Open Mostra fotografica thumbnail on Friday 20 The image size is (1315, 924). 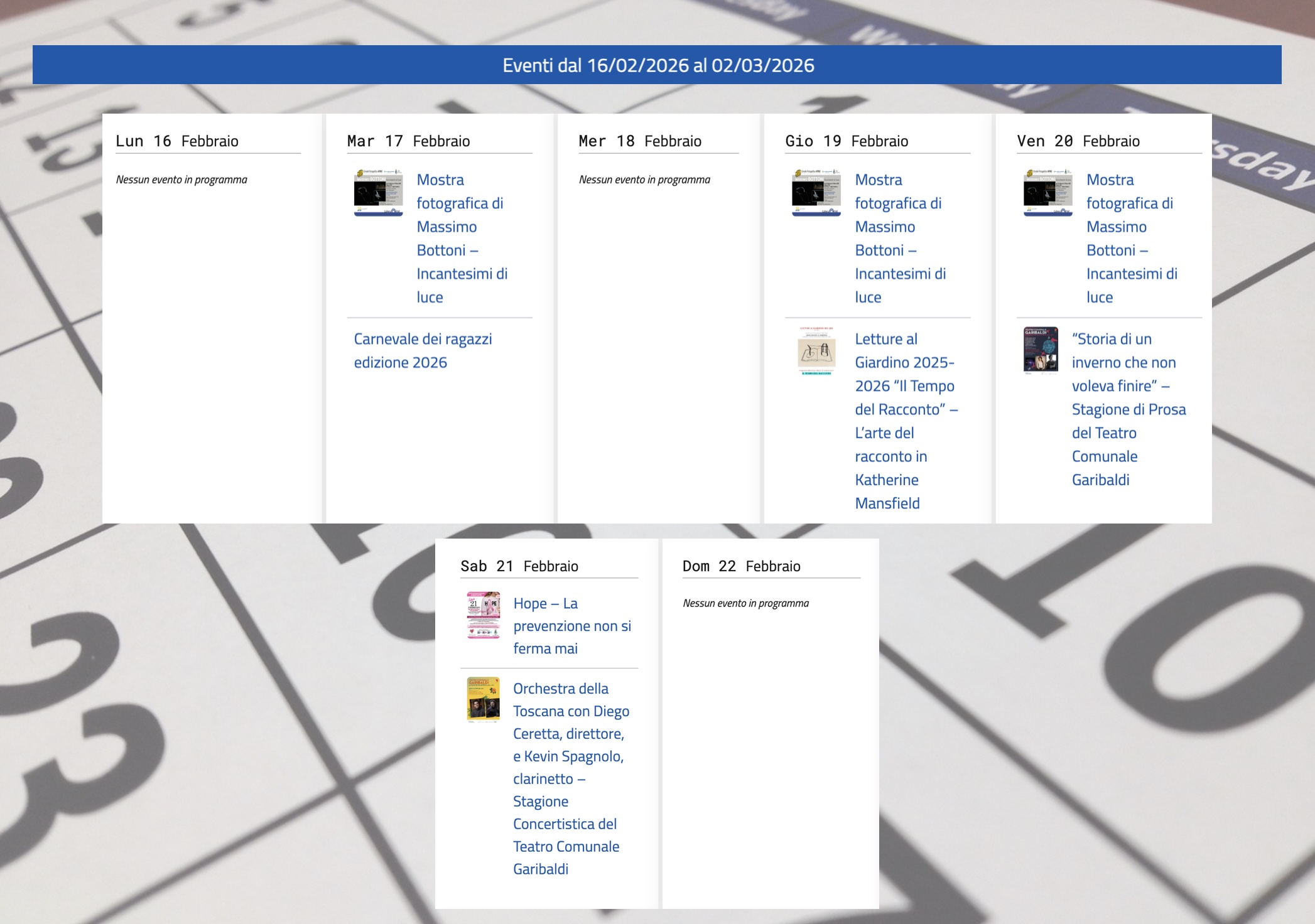[x=1047, y=192]
